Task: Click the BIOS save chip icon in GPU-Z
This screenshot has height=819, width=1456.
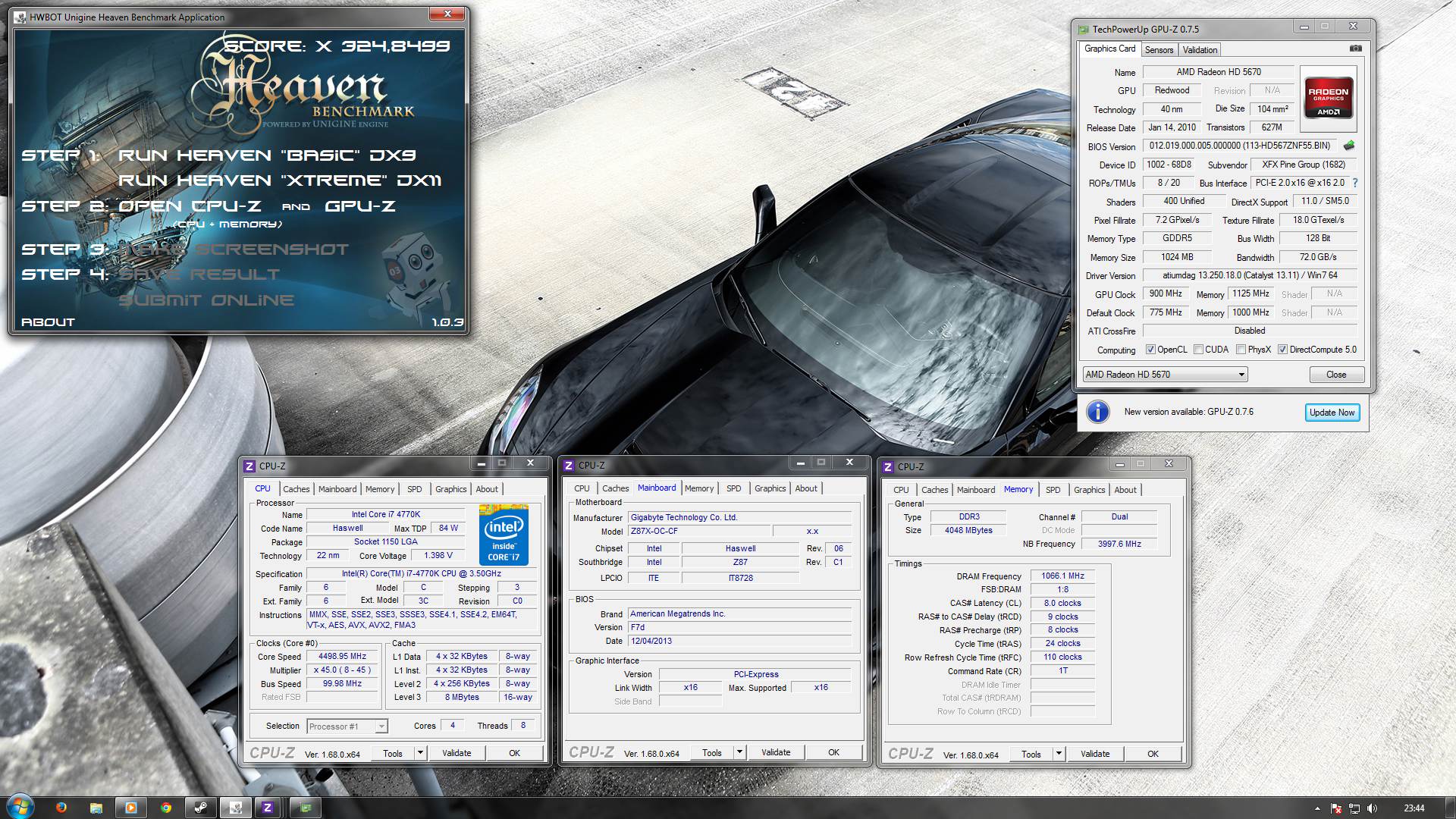Action: [1349, 146]
